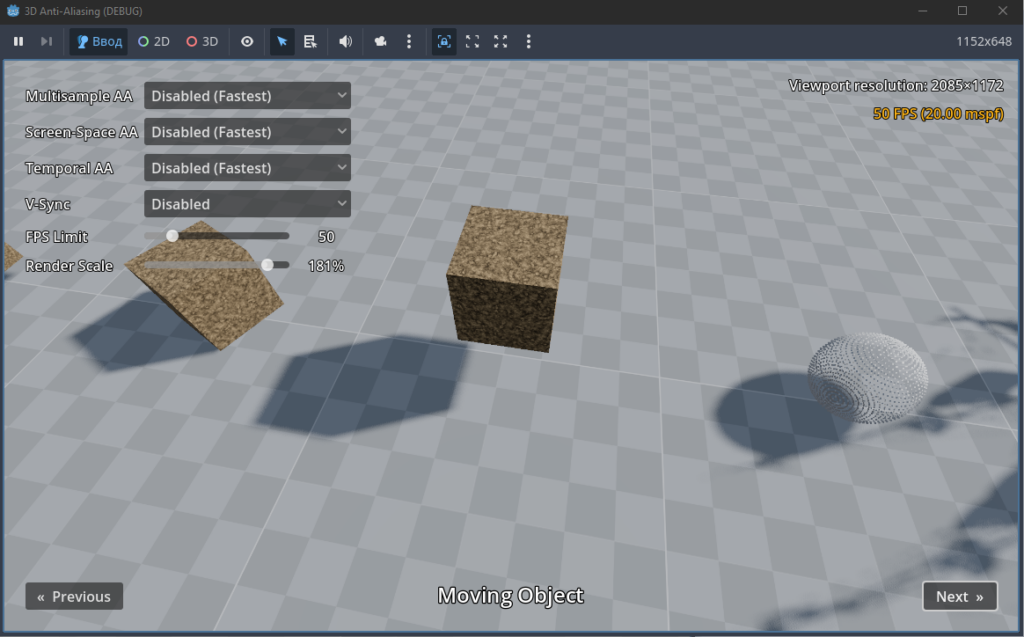Image resolution: width=1024 pixels, height=637 pixels.
Task: Open the Screen-Space AA dropdown
Action: (x=248, y=132)
